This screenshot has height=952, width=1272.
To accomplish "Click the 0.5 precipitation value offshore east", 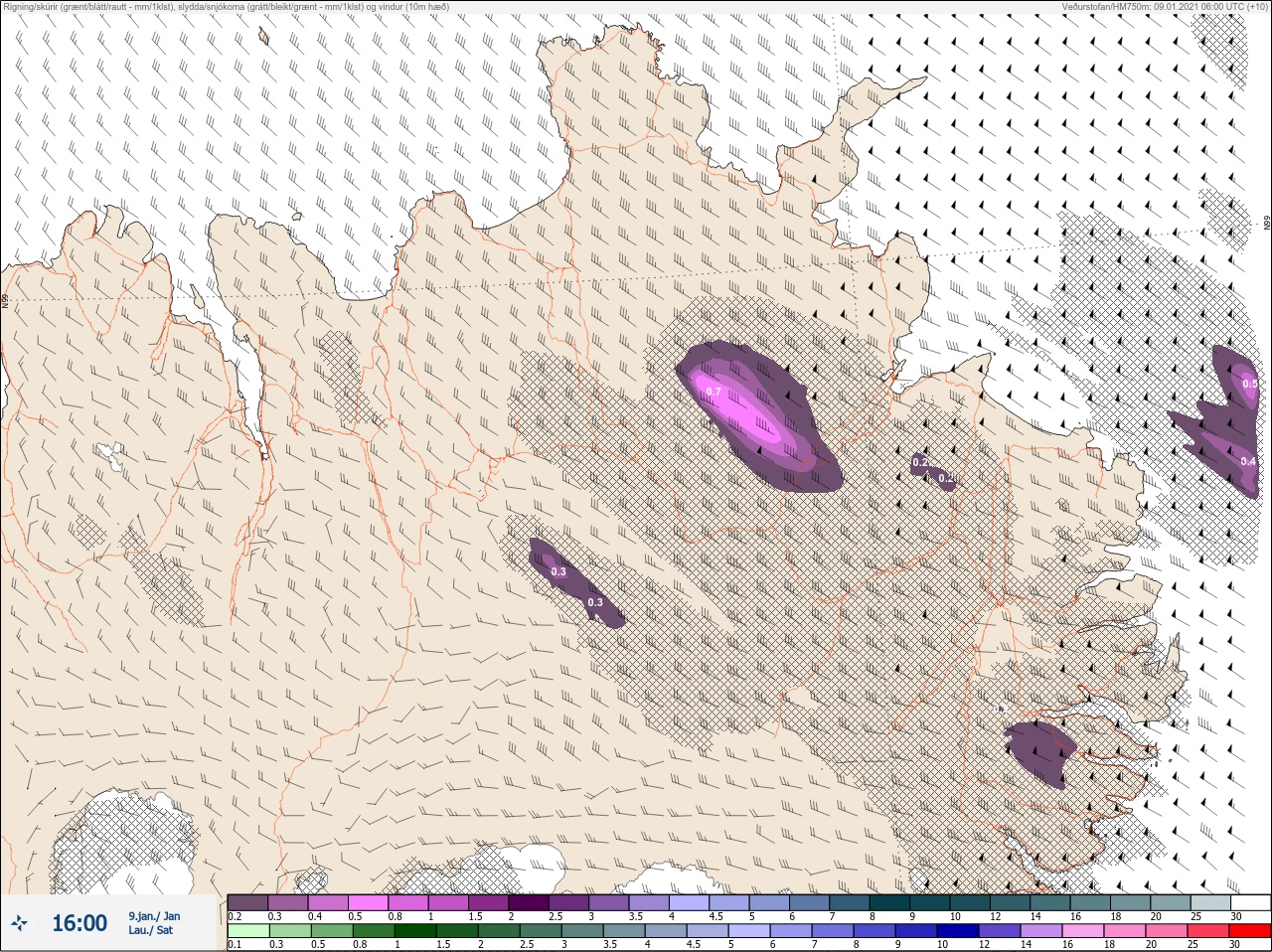I will tap(1250, 385).
